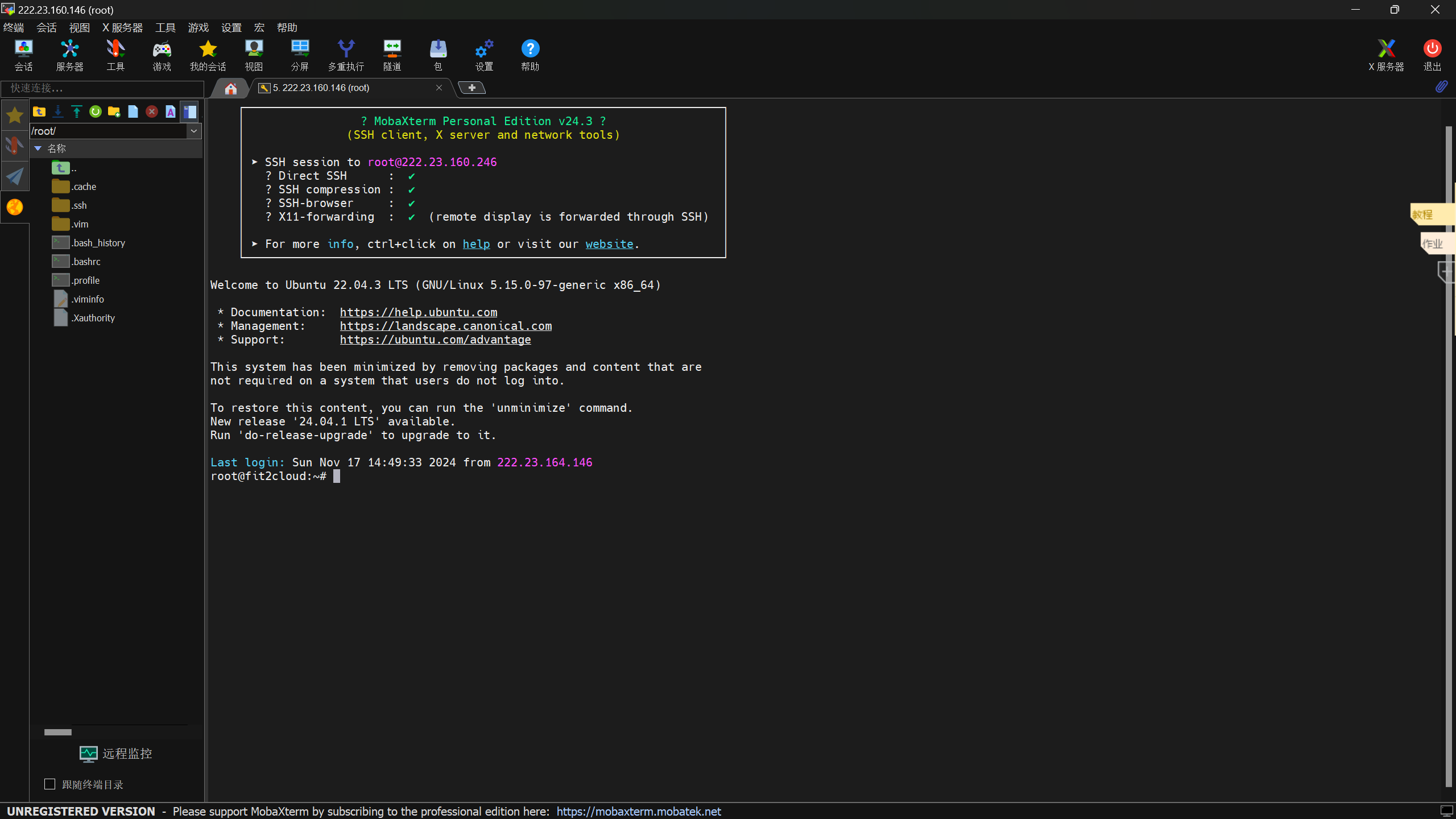1456x819 pixels.
Task: Click the download arrow icon in SFTP toolbar
Action: 57,111
